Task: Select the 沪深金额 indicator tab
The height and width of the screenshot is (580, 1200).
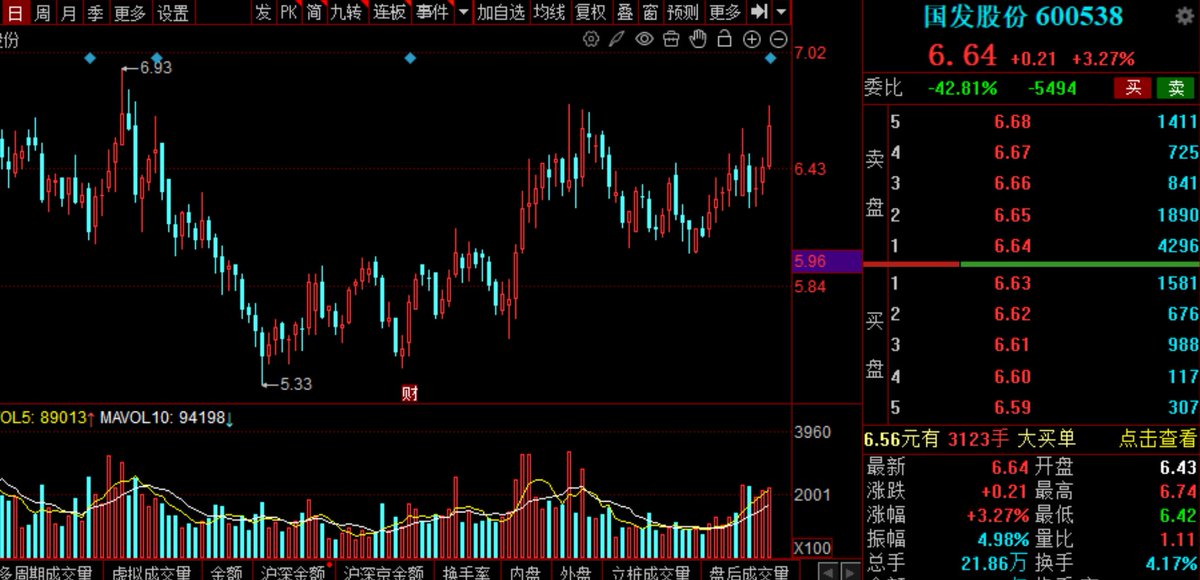Action: click(293, 573)
